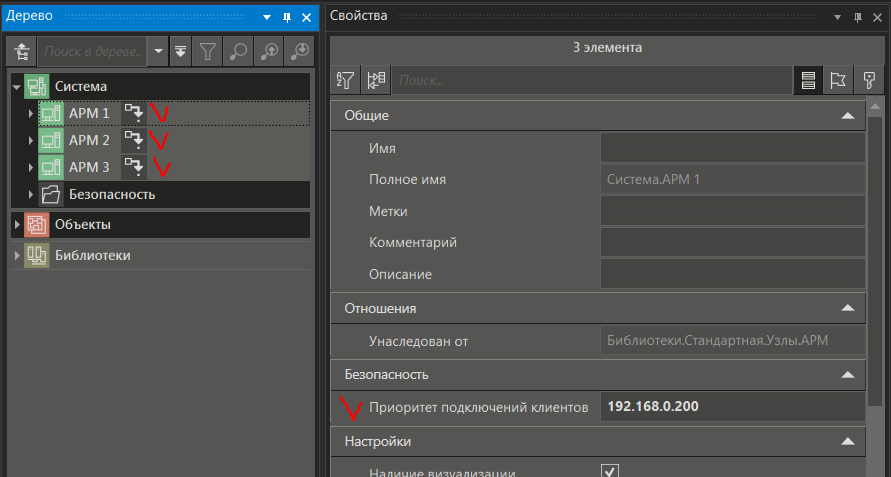The width and height of the screenshot is (891, 477).
Task: Click the flag icon in properties toolbar
Action: tap(838, 80)
